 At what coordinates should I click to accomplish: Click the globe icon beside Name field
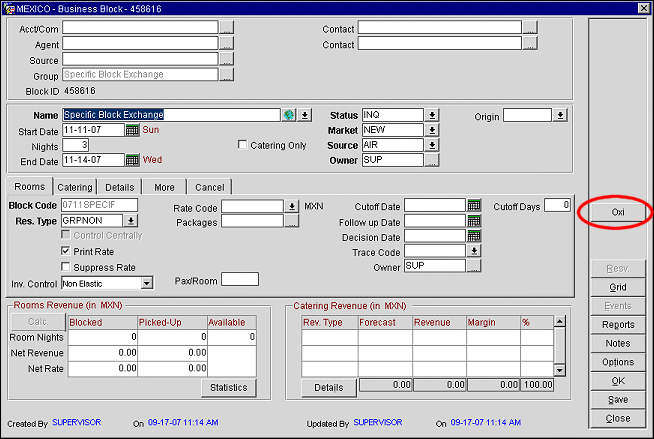pyautogui.click(x=288, y=115)
